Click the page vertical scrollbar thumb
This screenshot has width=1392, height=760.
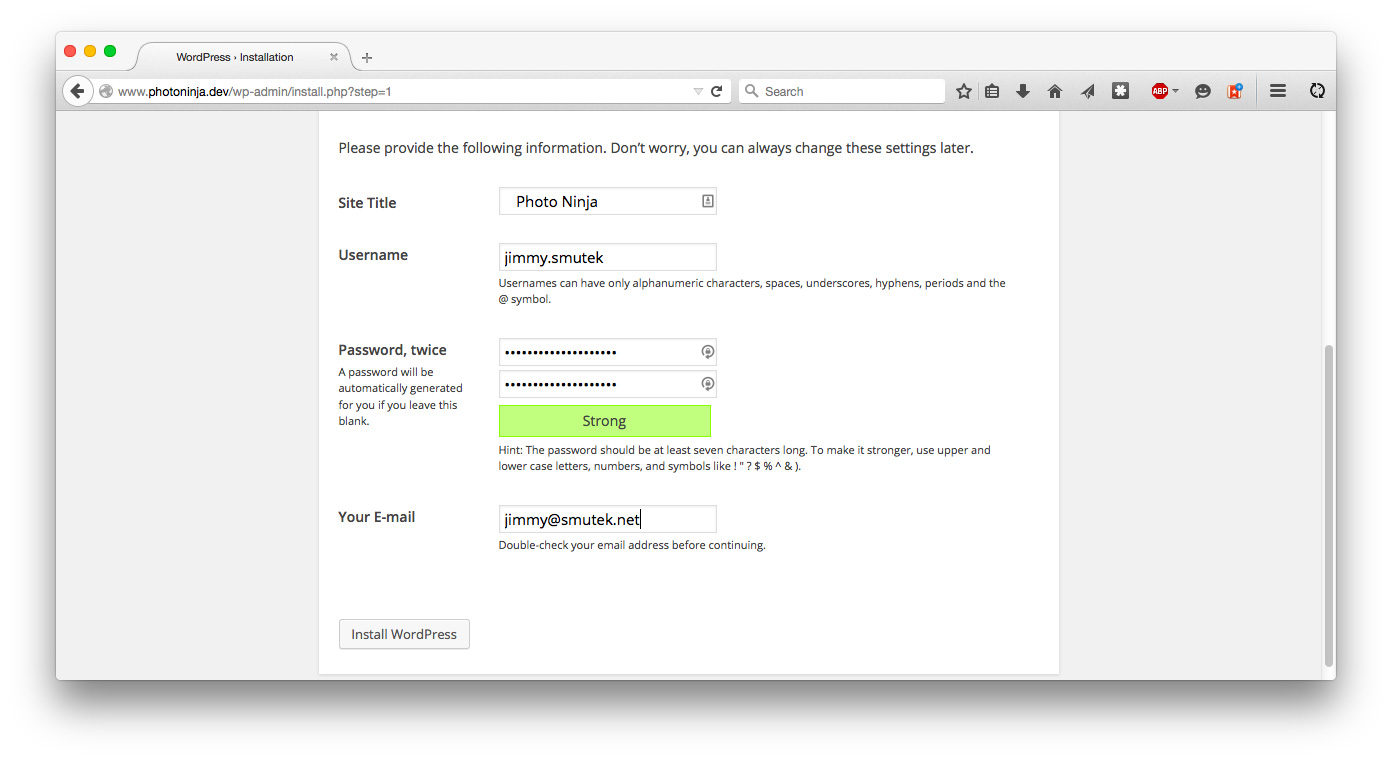(x=1328, y=505)
